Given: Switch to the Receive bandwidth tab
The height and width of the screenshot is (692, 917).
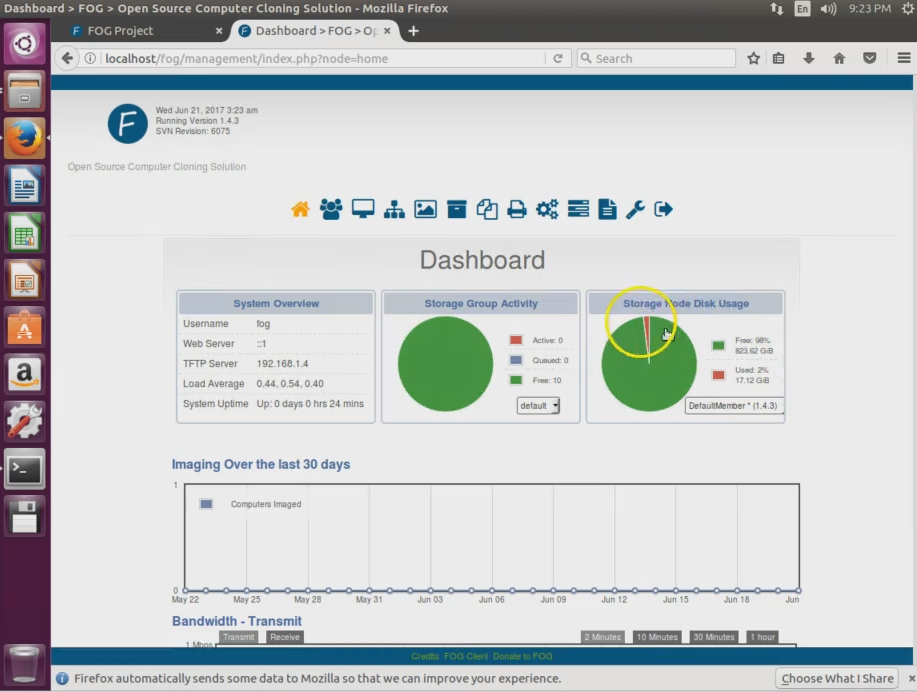Looking at the screenshot, I should coord(283,637).
